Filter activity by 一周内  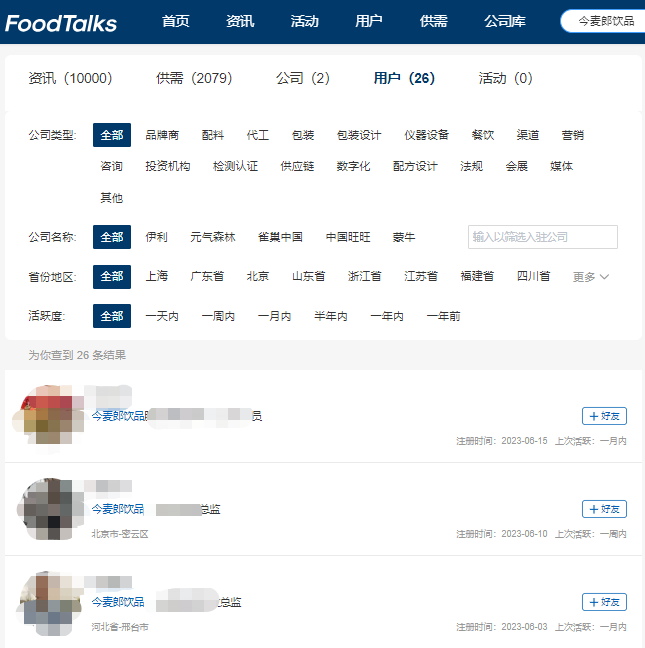tap(218, 316)
